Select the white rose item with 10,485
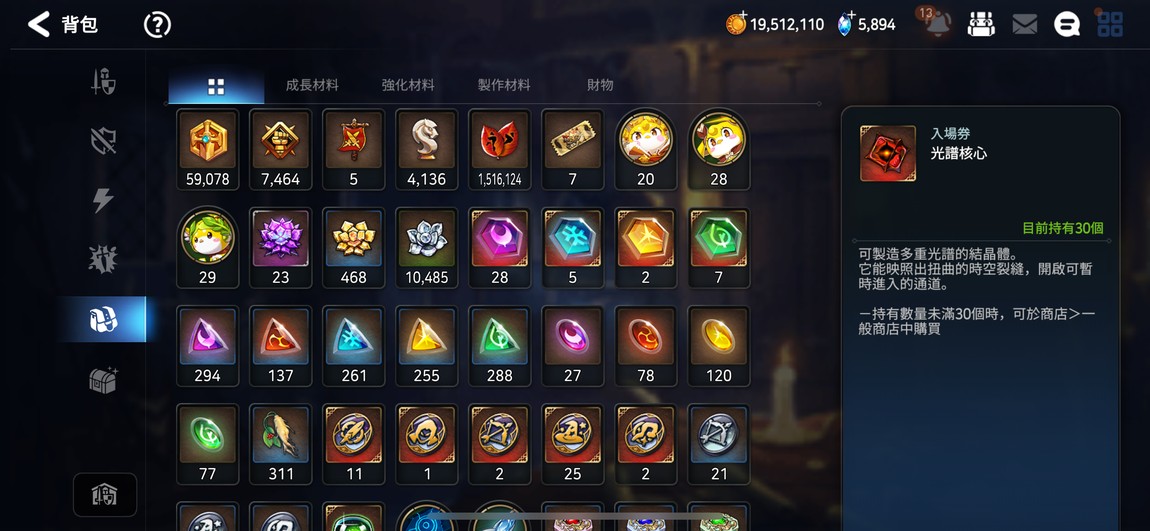This screenshot has width=1150, height=531. coord(427,248)
